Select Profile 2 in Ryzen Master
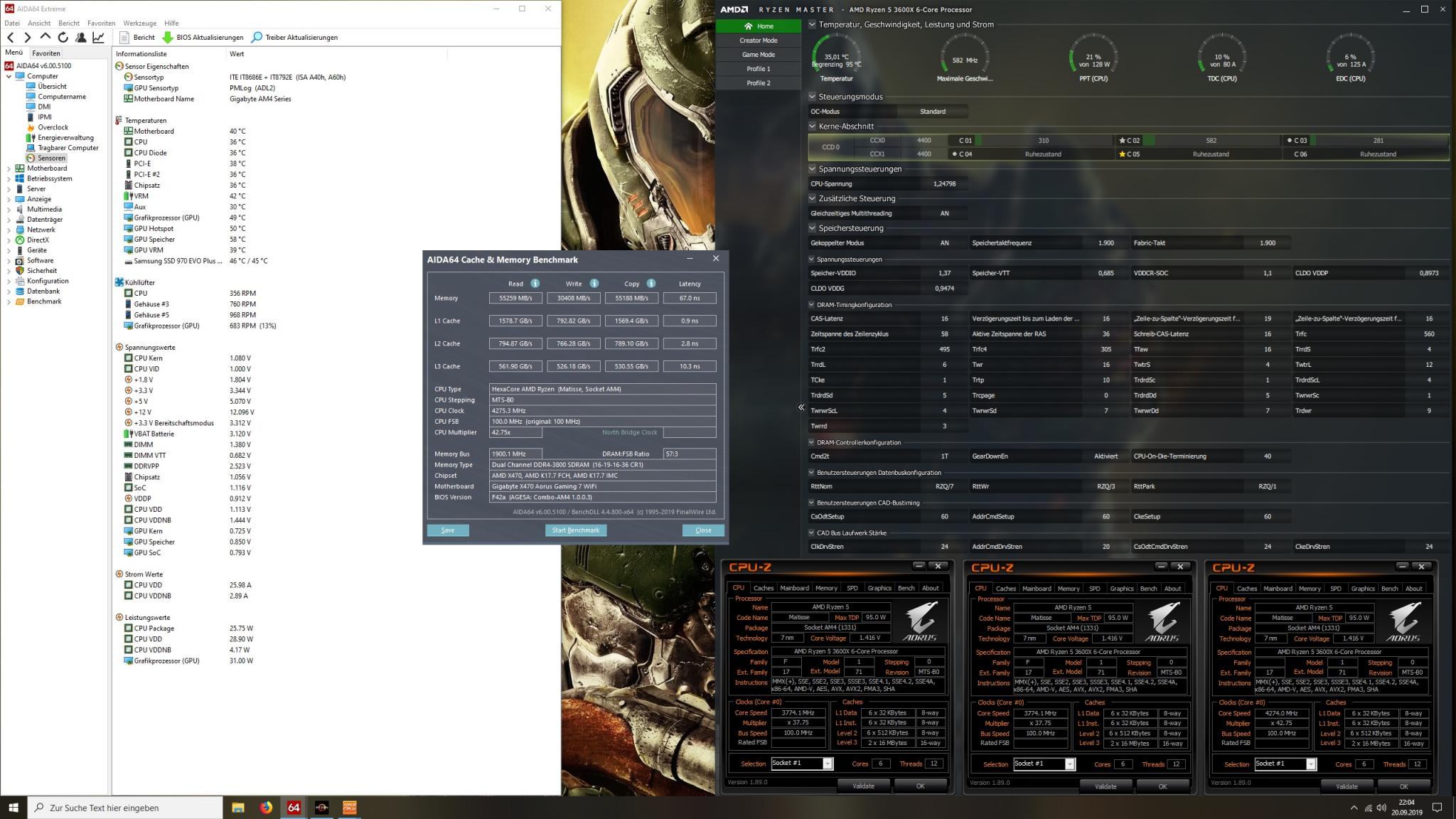 click(x=758, y=83)
